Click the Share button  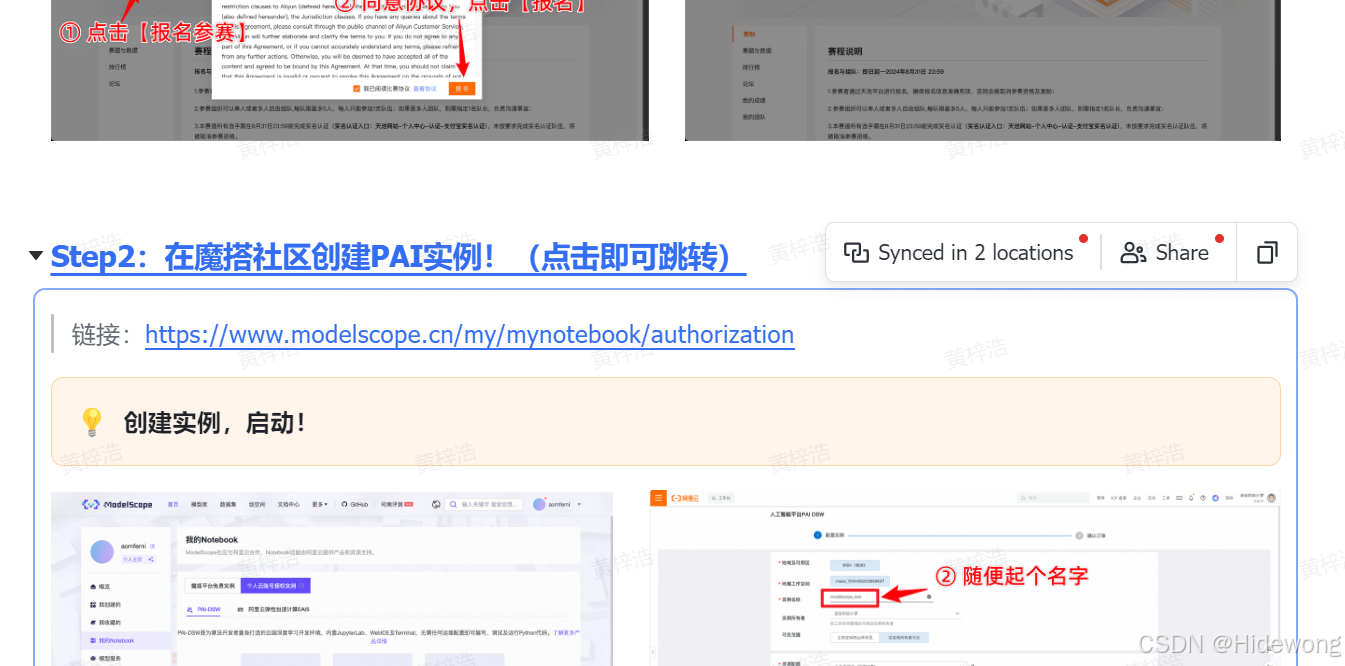click(x=1165, y=253)
